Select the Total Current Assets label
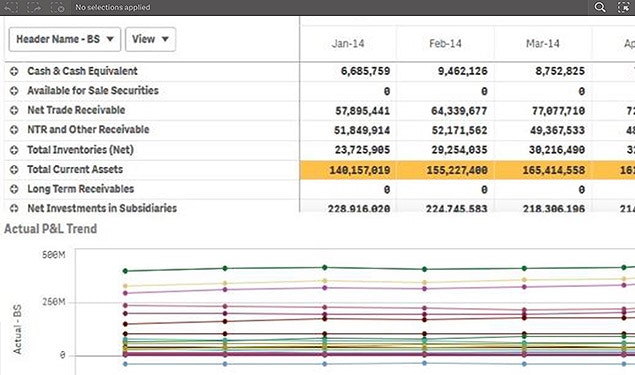This screenshot has height=375, width=635. 75,169
